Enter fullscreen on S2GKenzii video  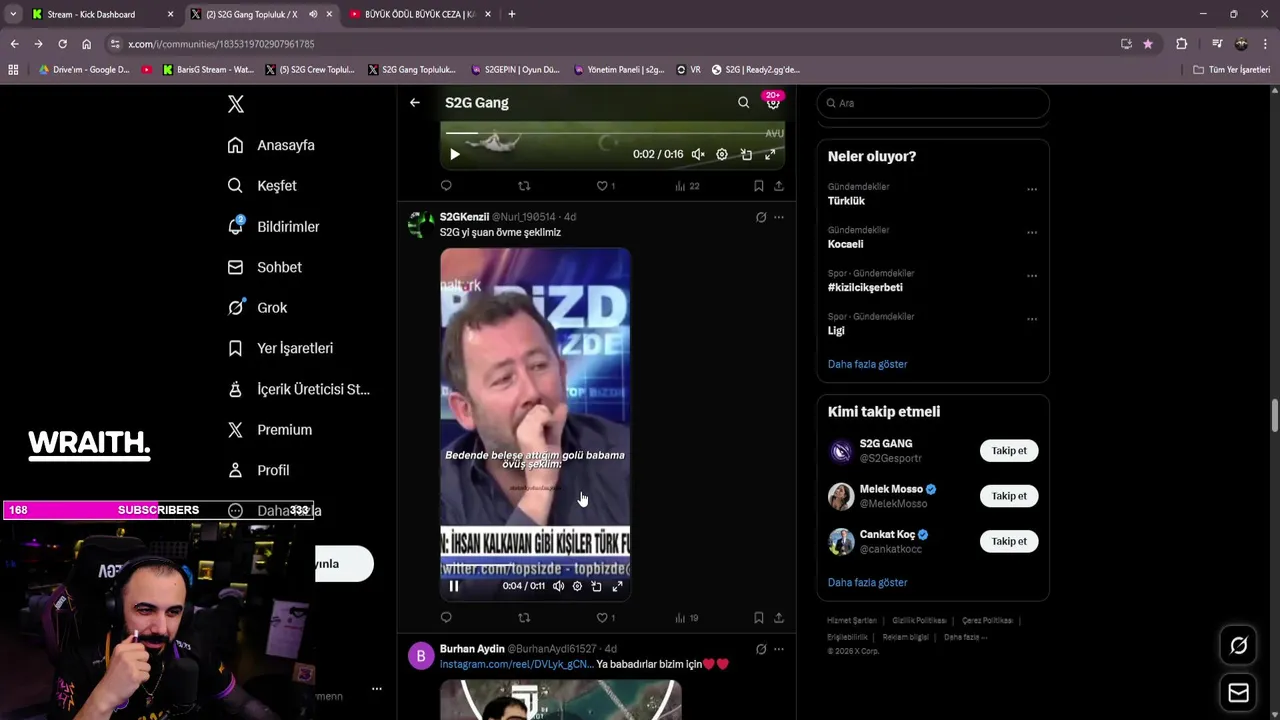pos(617,586)
